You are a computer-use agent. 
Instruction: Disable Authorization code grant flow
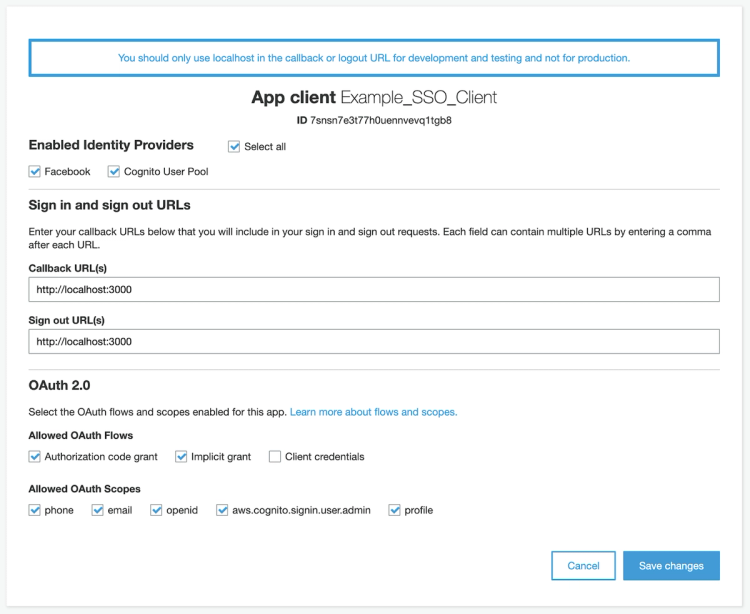[x=34, y=456]
